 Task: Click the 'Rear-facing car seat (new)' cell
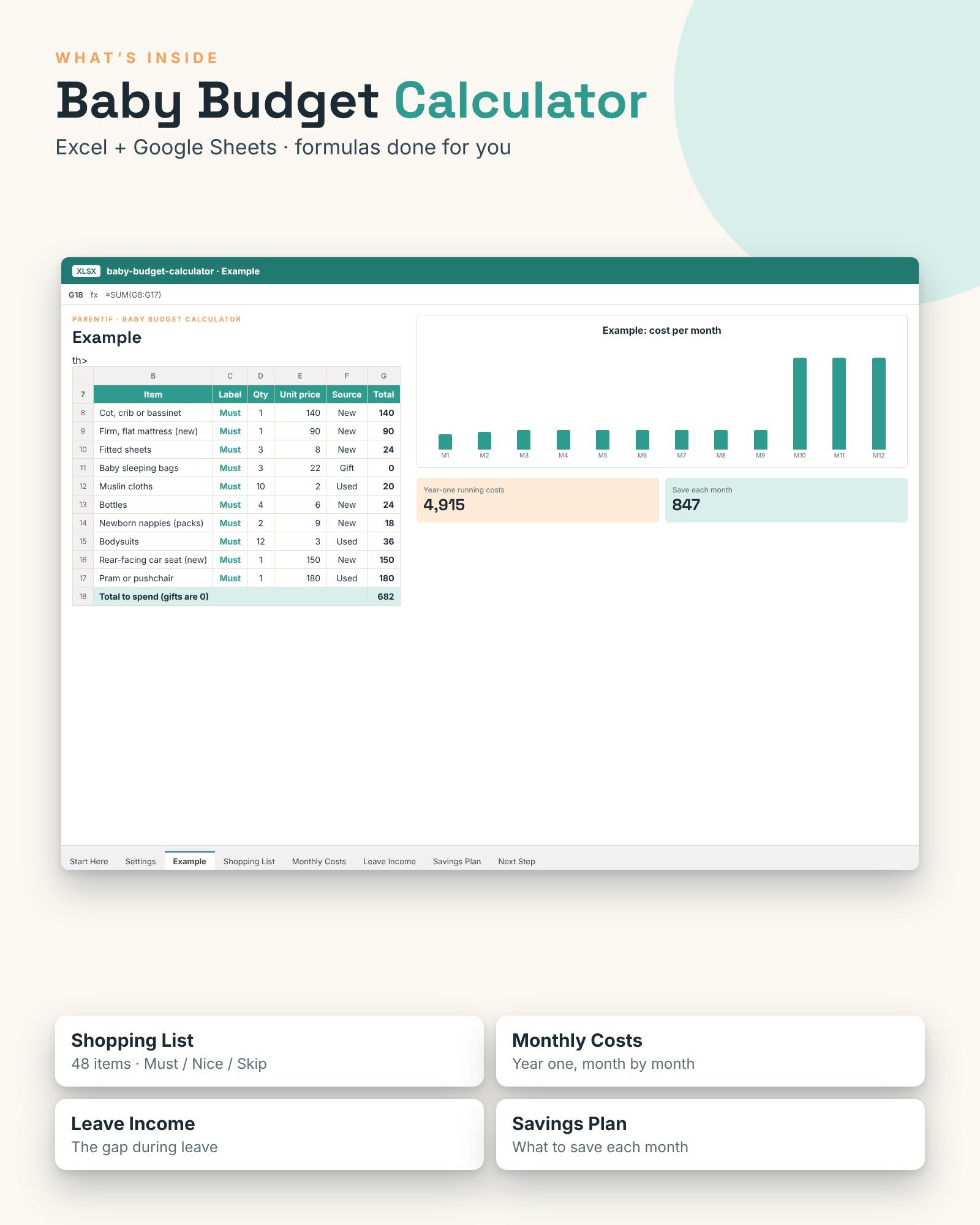[x=153, y=560]
